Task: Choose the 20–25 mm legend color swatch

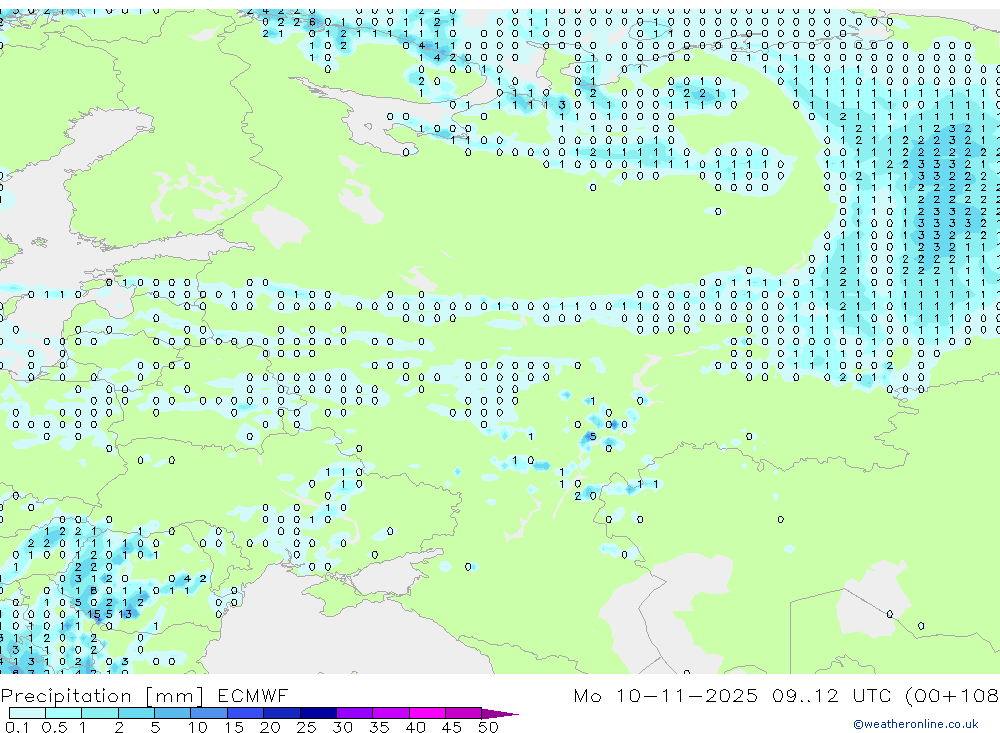Action: click(x=282, y=713)
